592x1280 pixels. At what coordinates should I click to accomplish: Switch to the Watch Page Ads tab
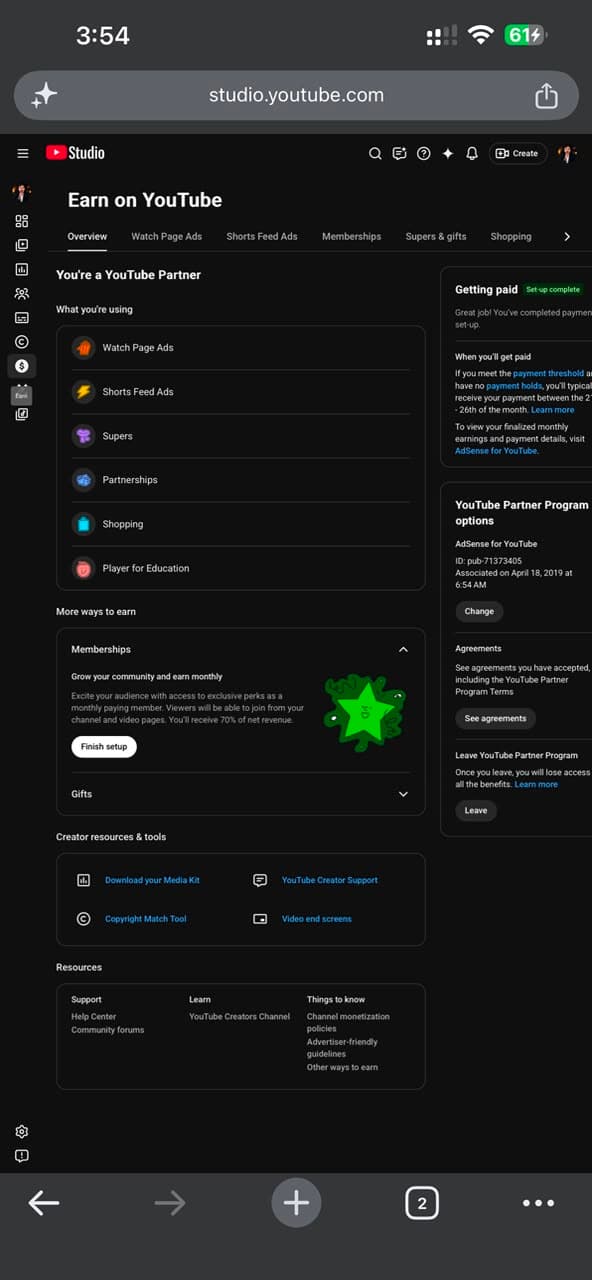pyautogui.click(x=166, y=237)
